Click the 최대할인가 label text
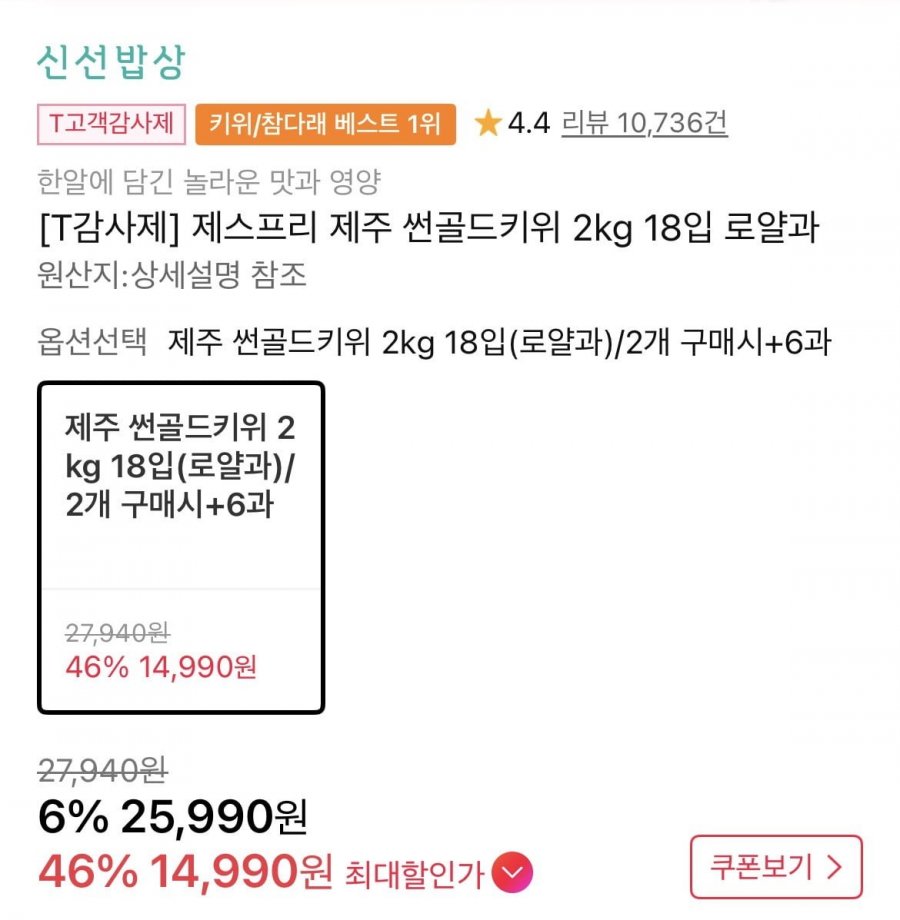The height and width of the screenshot is (920, 900). point(414,876)
